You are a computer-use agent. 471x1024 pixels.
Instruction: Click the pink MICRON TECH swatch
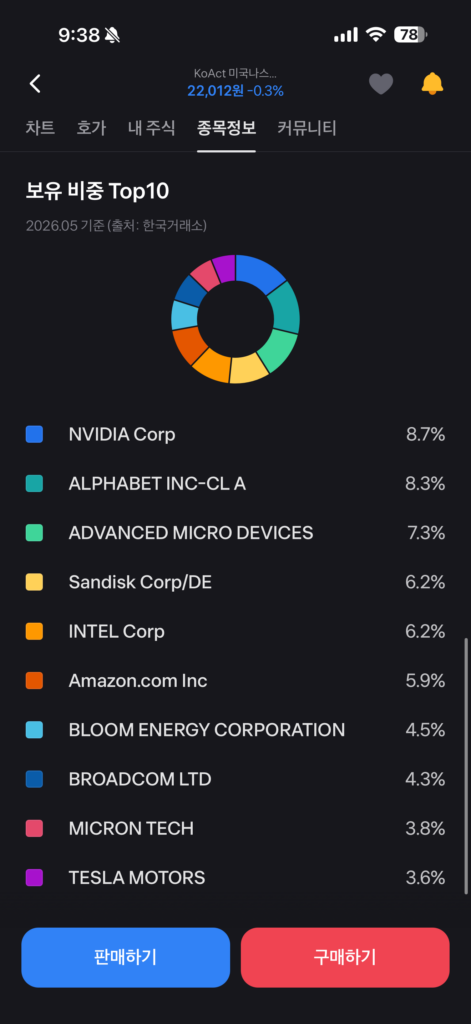35,829
